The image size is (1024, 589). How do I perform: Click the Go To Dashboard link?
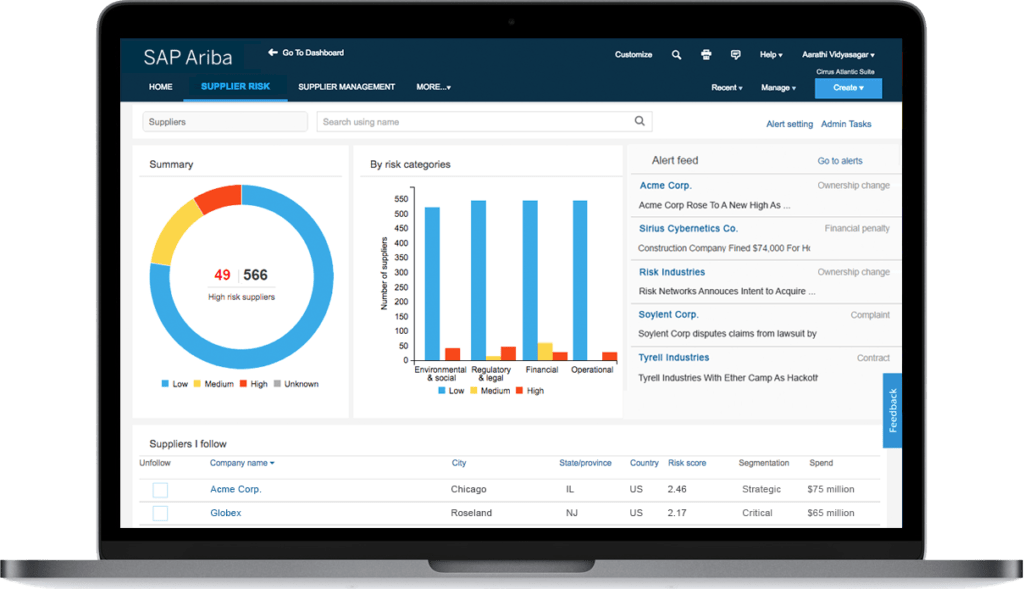(313, 53)
